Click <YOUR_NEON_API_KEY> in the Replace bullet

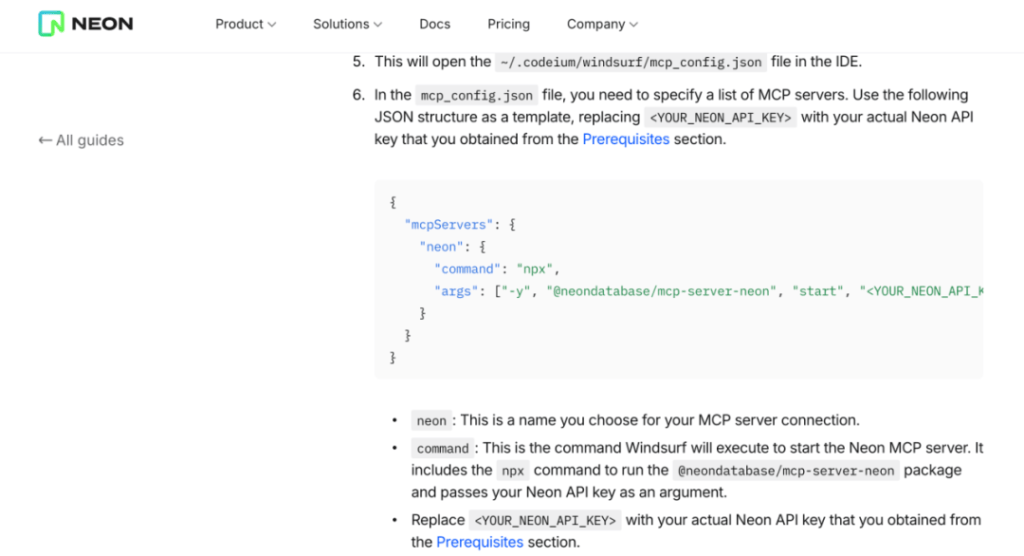546,521
